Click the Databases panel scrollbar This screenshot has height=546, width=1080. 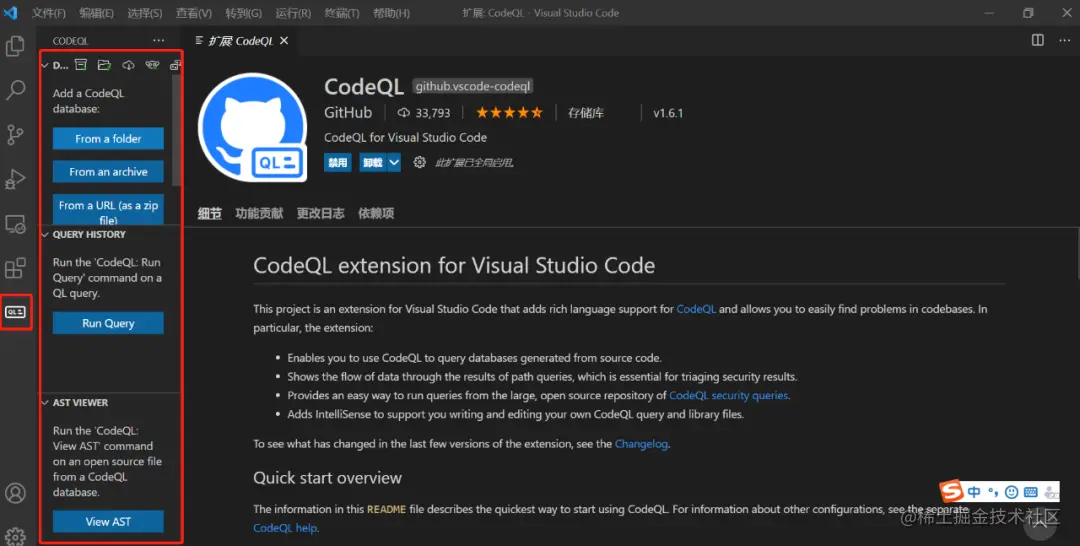point(177,131)
